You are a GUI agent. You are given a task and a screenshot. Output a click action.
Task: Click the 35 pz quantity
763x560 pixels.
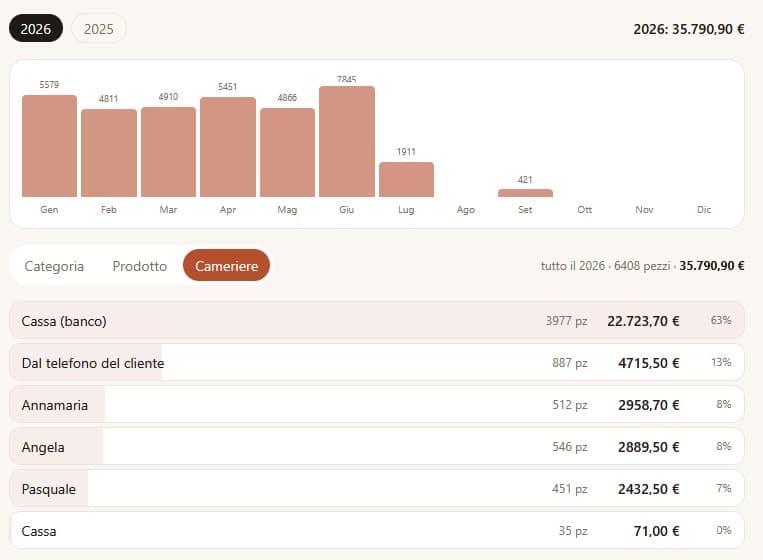(x=573, y=531)
